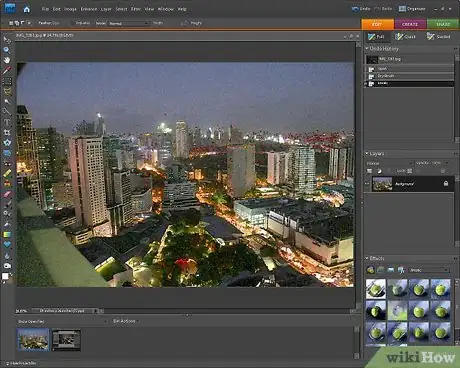Open the Show Open Files dropdown

click(x=62, y=321)
